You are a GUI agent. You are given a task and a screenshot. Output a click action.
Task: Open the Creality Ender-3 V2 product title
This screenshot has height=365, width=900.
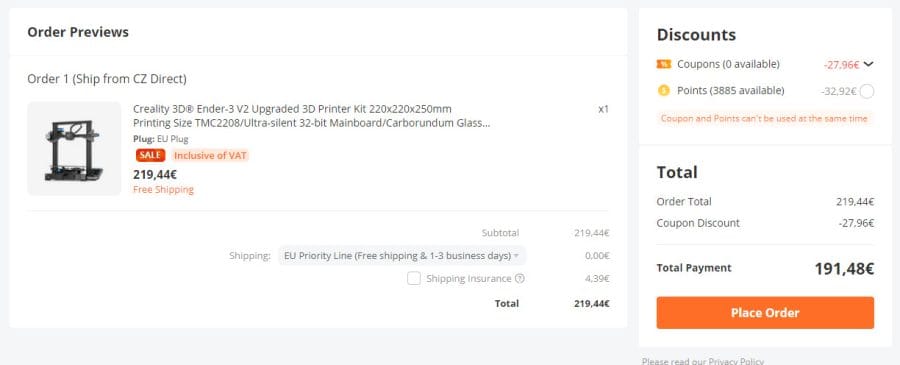pos(311,116)
